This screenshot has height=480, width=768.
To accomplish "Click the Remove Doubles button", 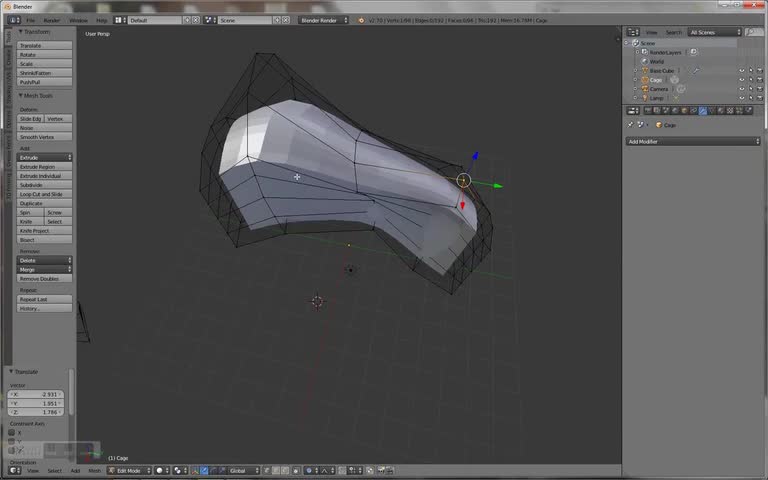I will tap(45, 278).
